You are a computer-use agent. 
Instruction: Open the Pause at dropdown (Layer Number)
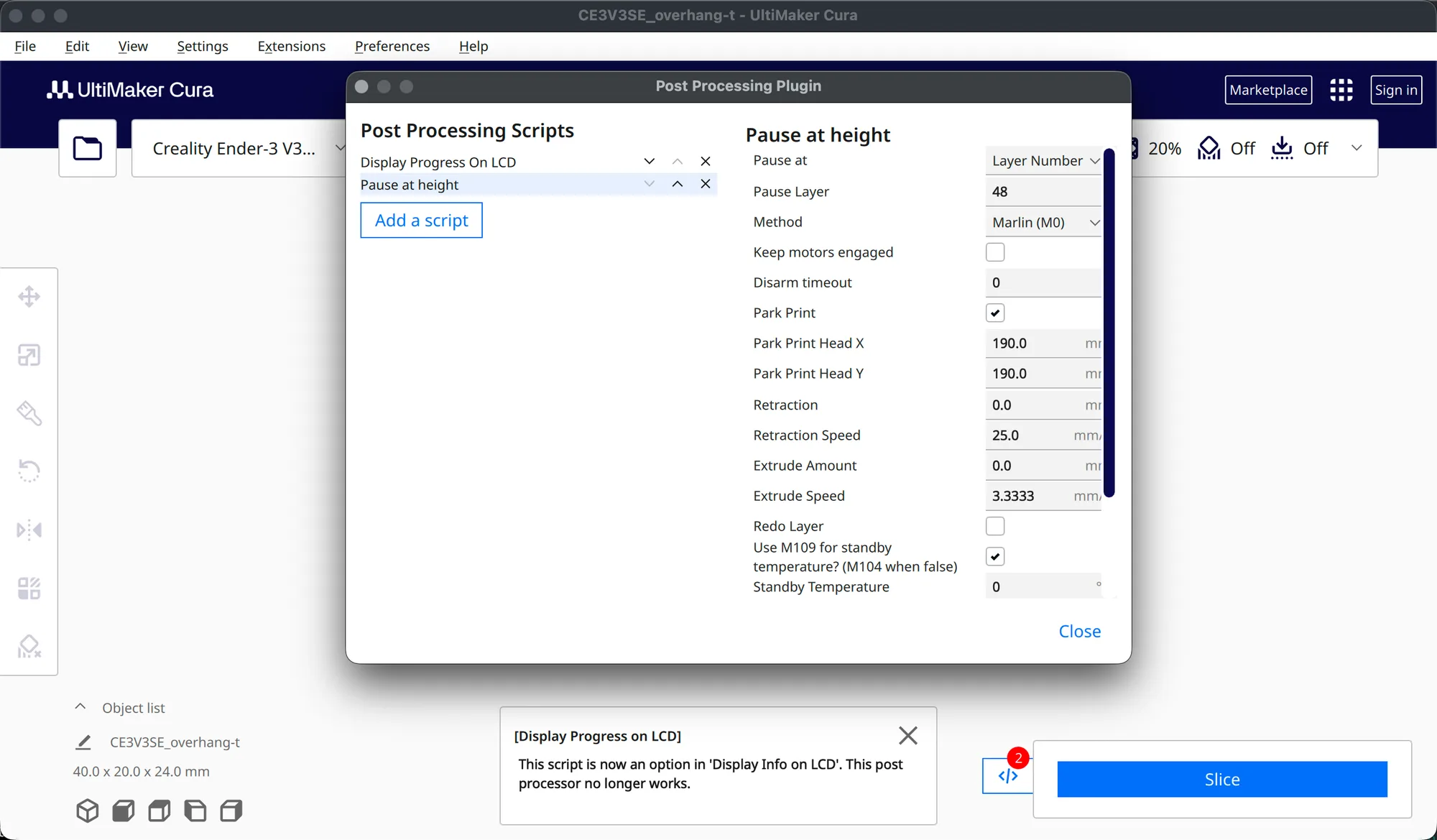[1043, 161]
